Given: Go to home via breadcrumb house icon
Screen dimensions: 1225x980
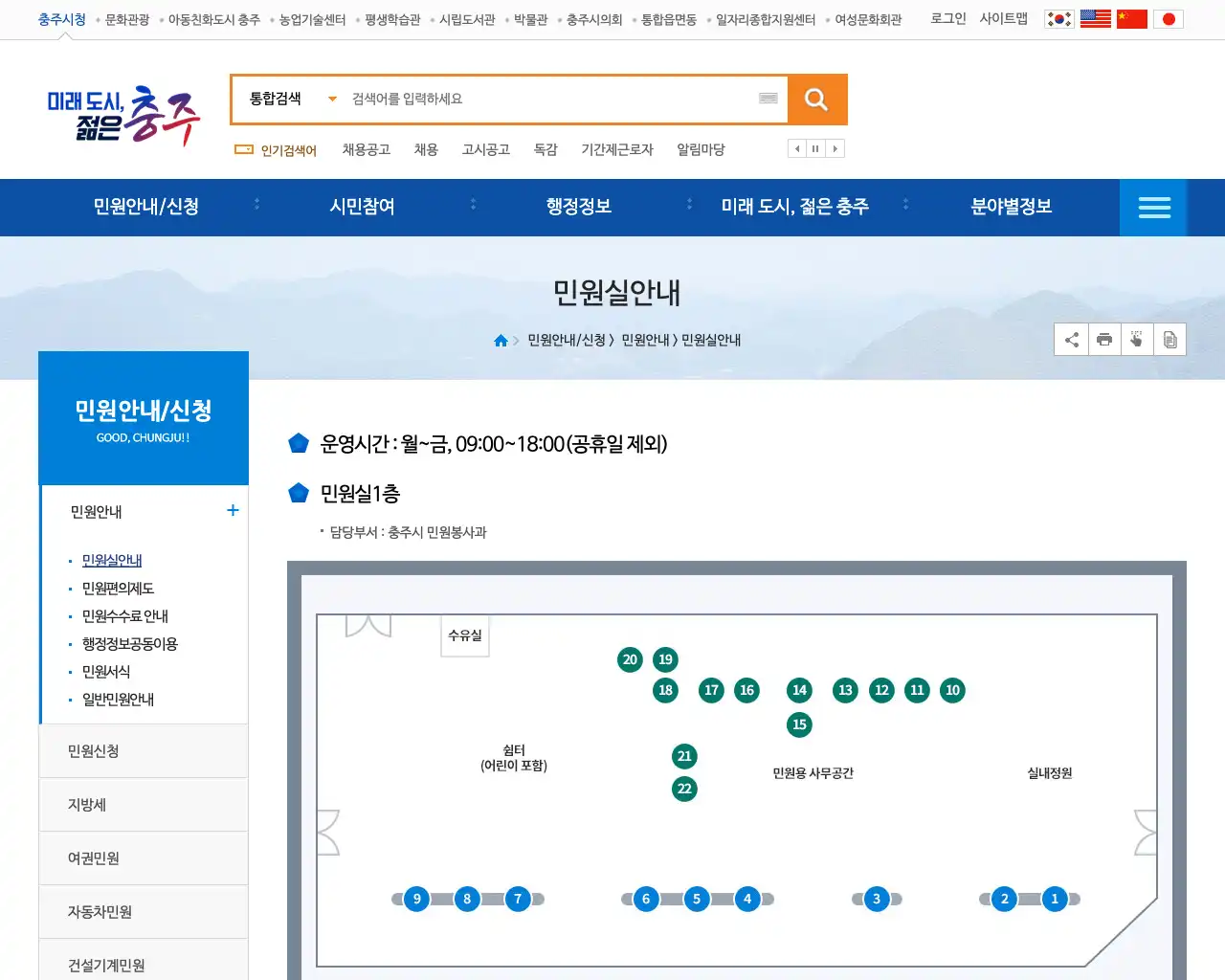Looking at the screenshot, I should coord(501,341).
